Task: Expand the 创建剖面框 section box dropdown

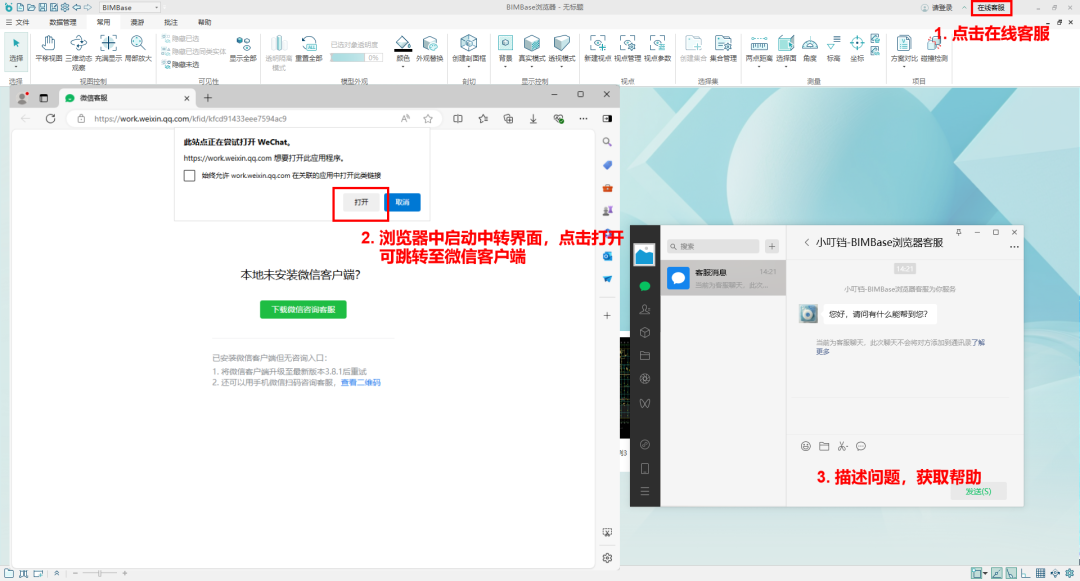Action: click(468, 67)
